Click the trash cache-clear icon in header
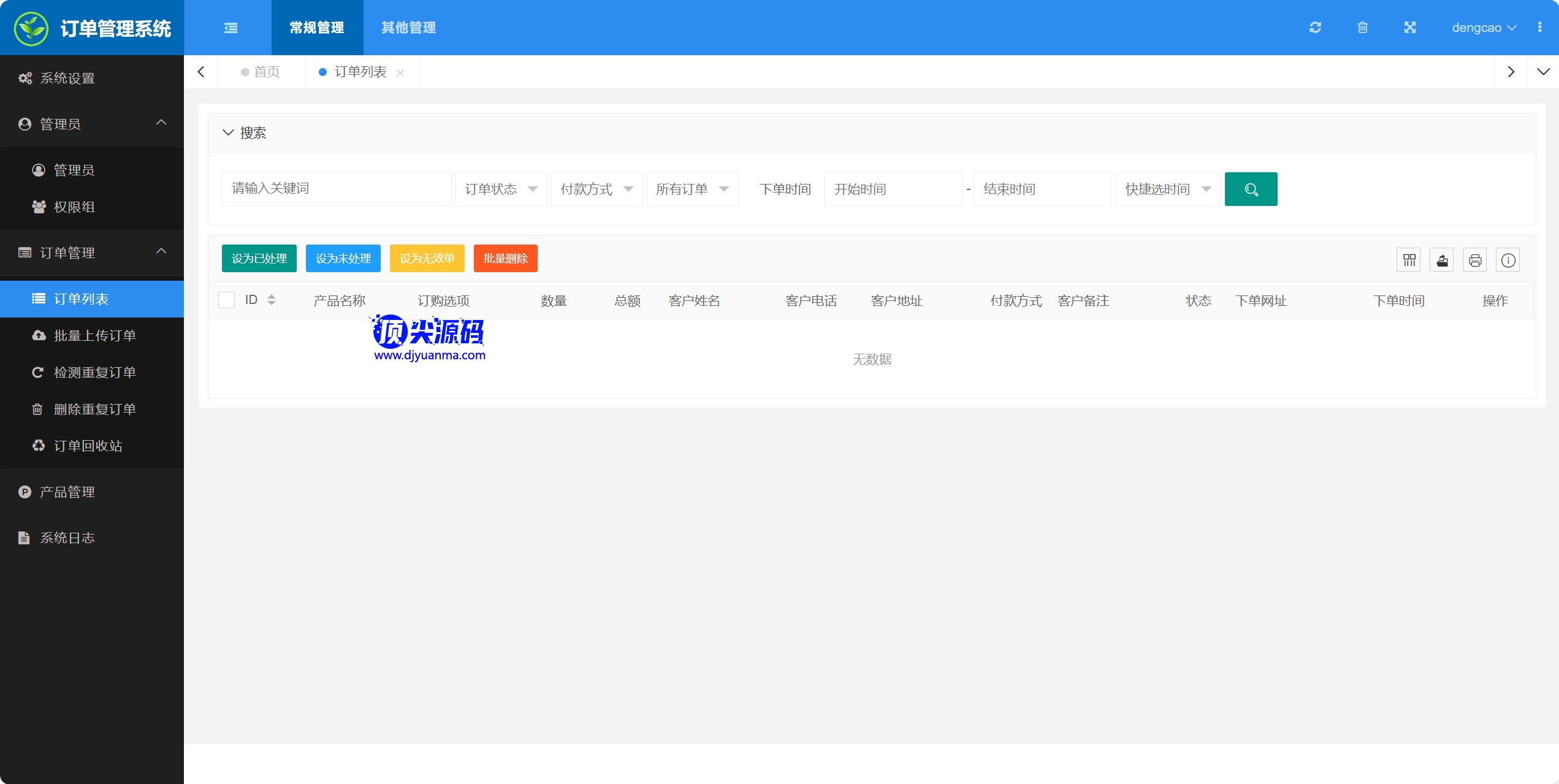Viewport: 1559px width, 784px height. pos(1362,28)
